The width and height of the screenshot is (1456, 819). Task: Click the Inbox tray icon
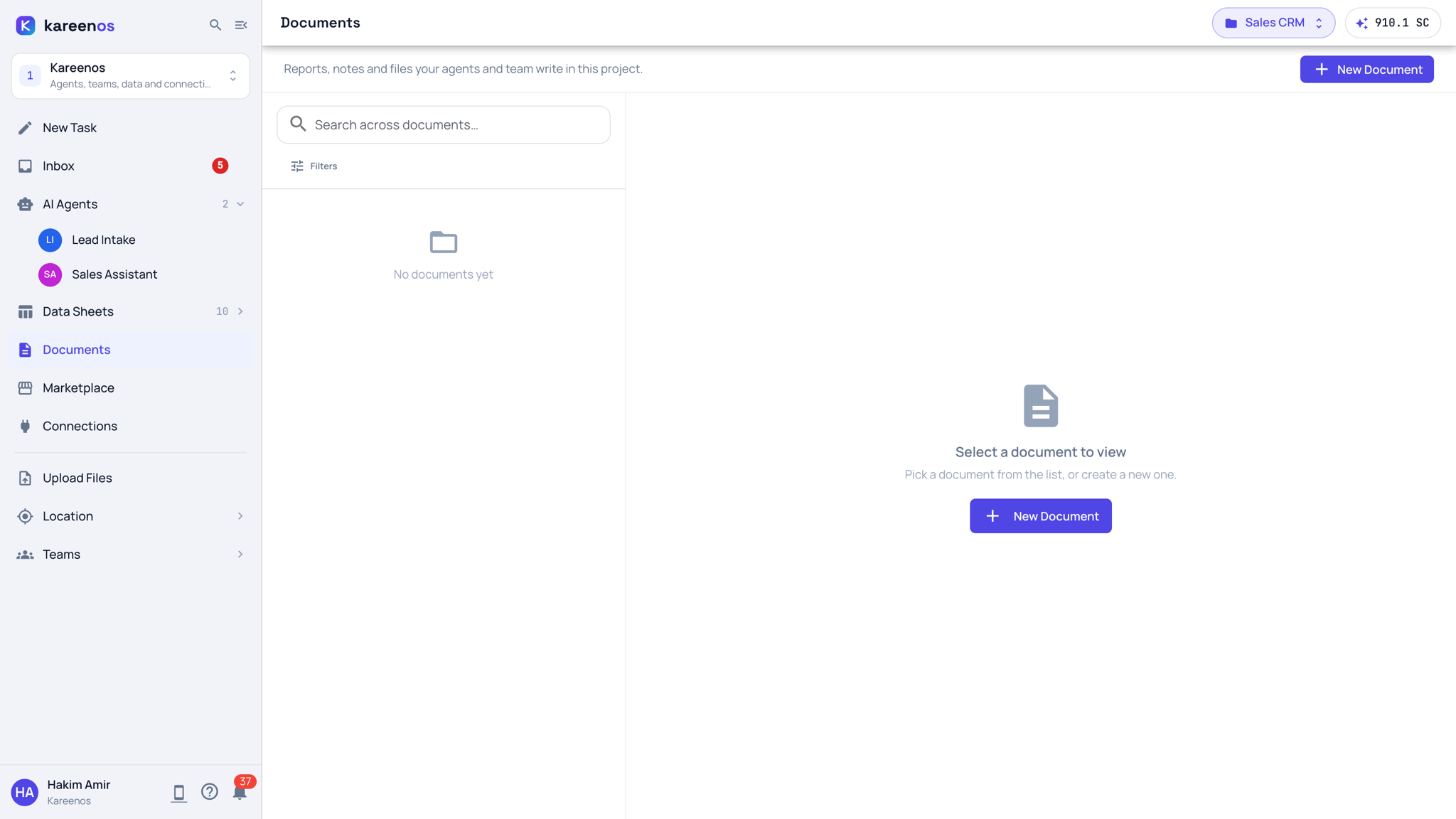point(25,166)
